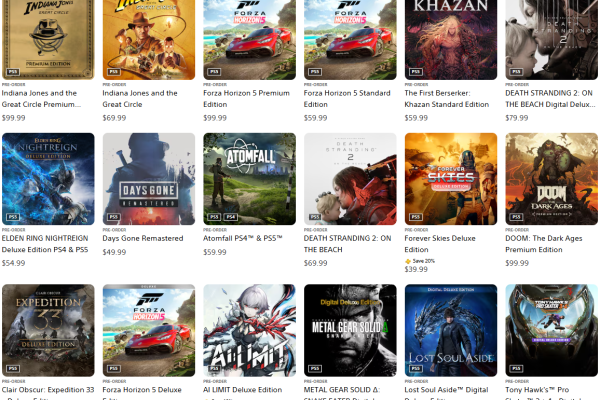Click the PS4 badge on Atomfall cover
Screen dimensions: 600x400
pyautogui.click(x=231, y=217)
